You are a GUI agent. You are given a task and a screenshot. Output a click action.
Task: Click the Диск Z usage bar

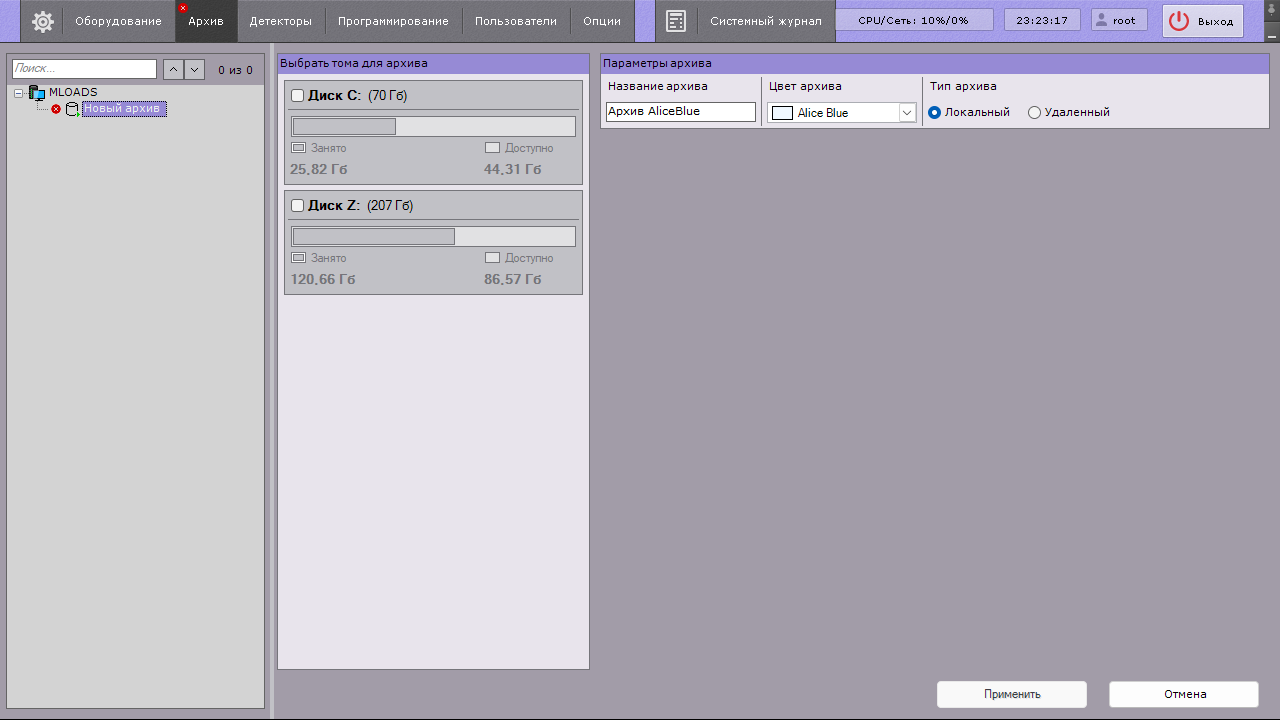[x=433, y=236]
